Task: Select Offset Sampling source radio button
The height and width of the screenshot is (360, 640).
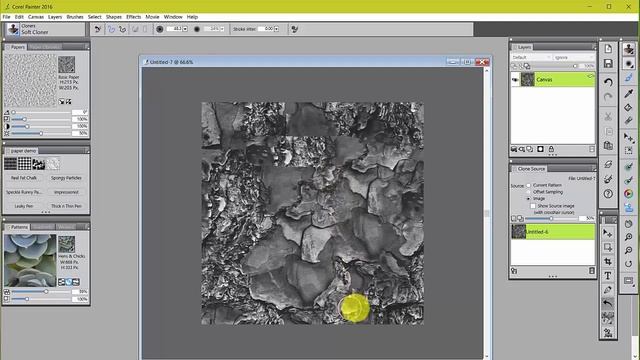Action: pos(529,192)
